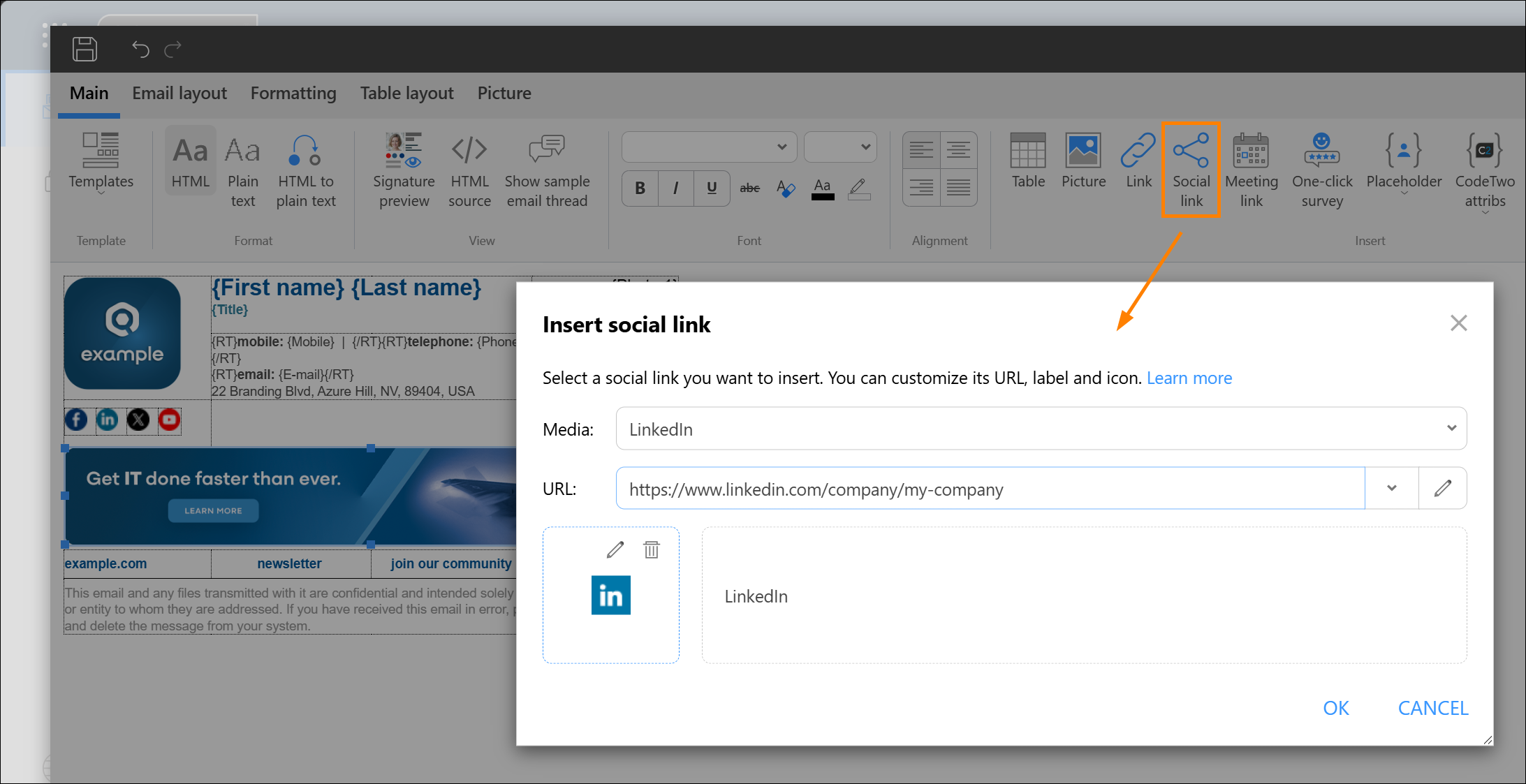1526x784 pixels.
Task: Click the LinkedIn label text box
Action: pos(1084,596)
